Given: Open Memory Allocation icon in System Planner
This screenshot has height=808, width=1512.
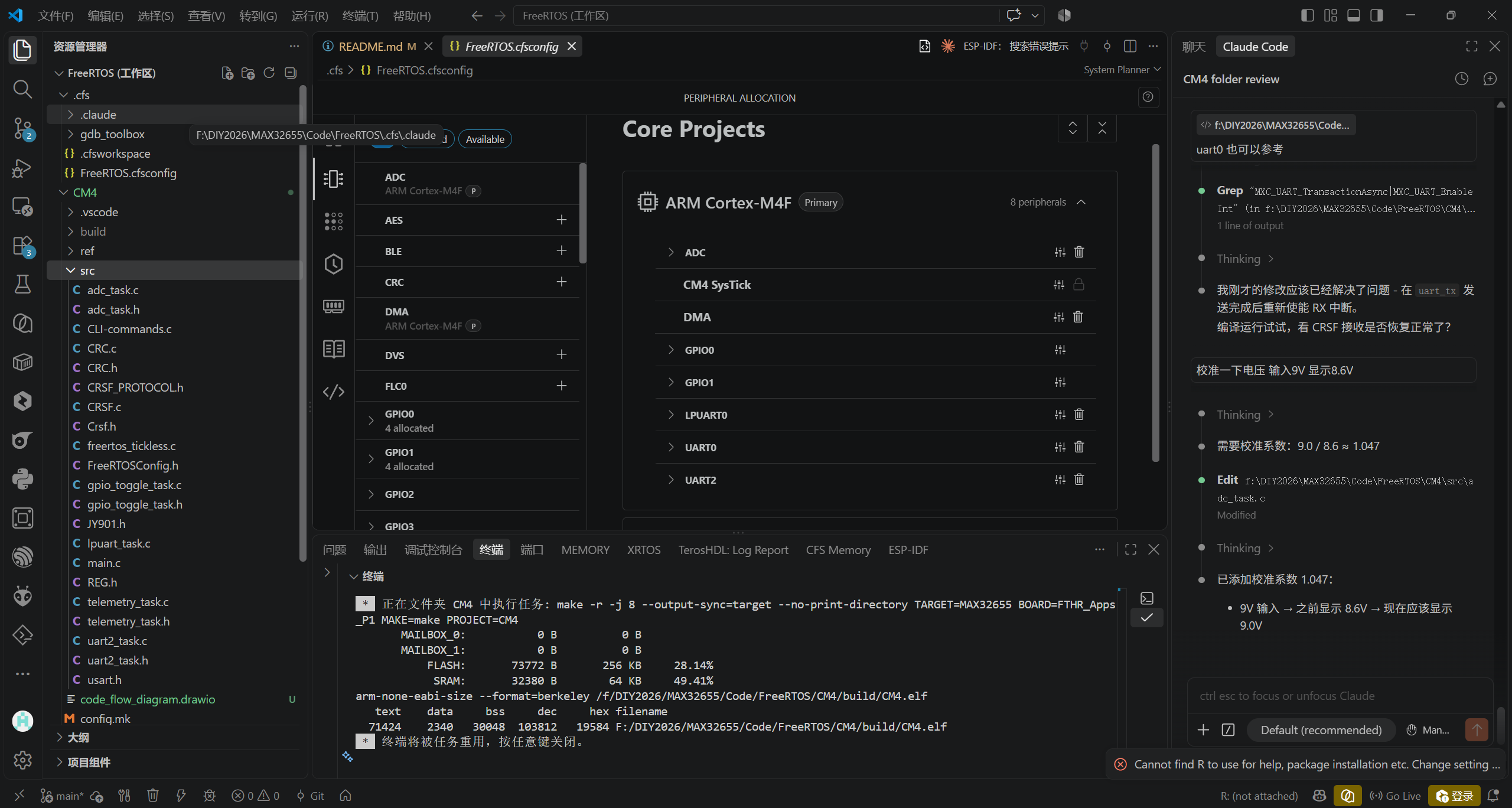Looking at the screenshot, I should coord(334,307).
